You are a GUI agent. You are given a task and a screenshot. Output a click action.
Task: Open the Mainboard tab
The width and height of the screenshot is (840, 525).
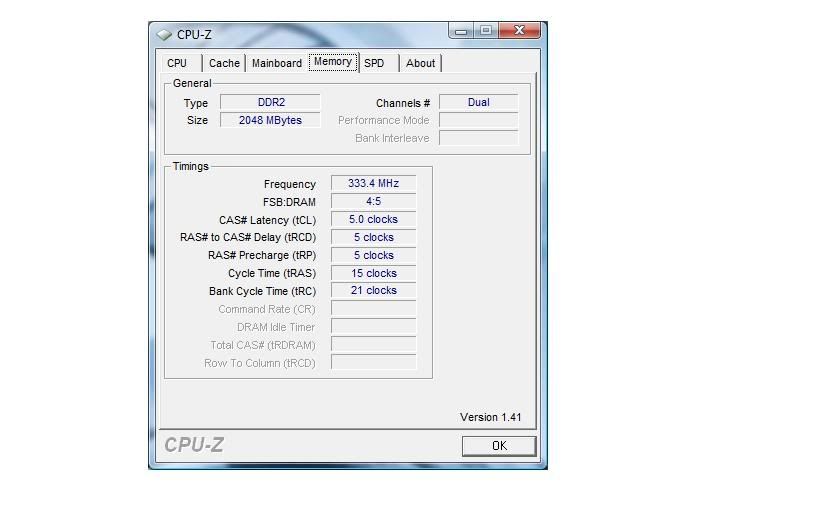(276, 63)
